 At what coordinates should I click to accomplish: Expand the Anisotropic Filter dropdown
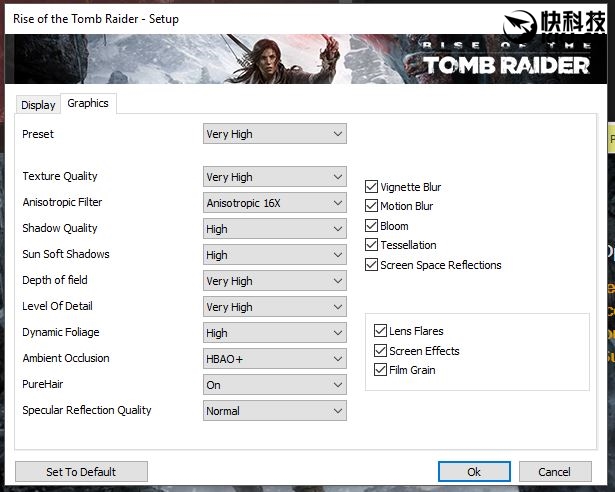tap(275, 203)
